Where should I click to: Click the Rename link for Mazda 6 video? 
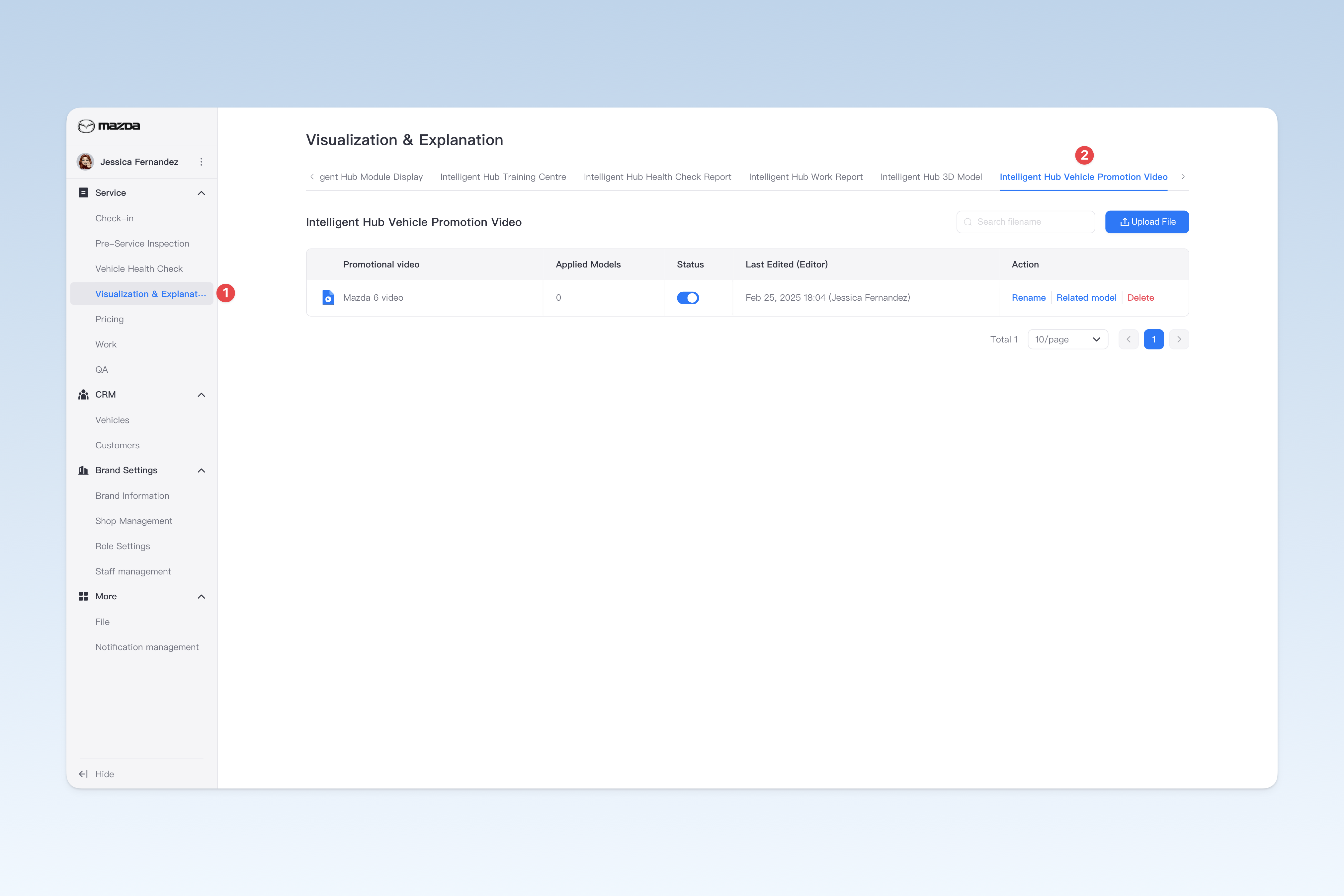coord(1029,298)
